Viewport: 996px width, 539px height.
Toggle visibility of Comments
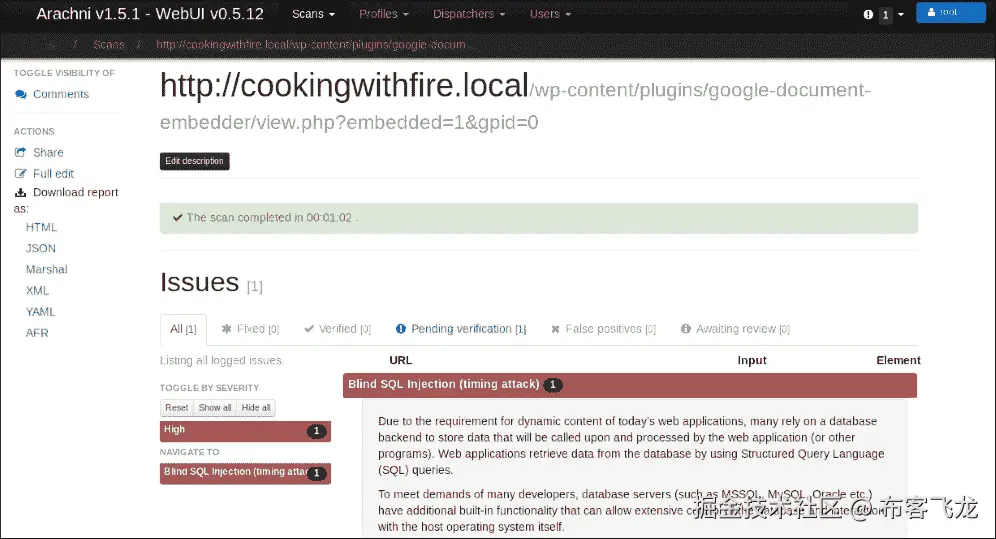tap(60, 94)
